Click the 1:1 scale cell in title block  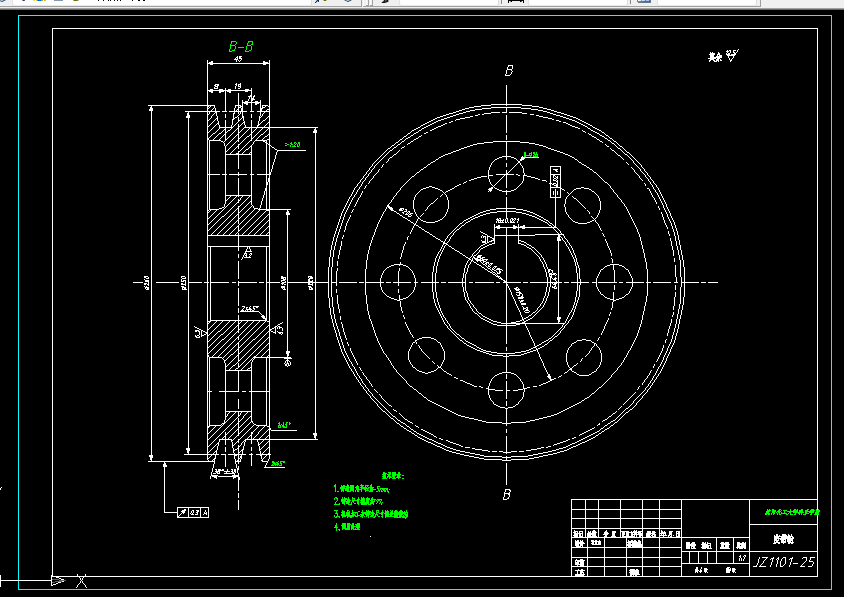742,558
